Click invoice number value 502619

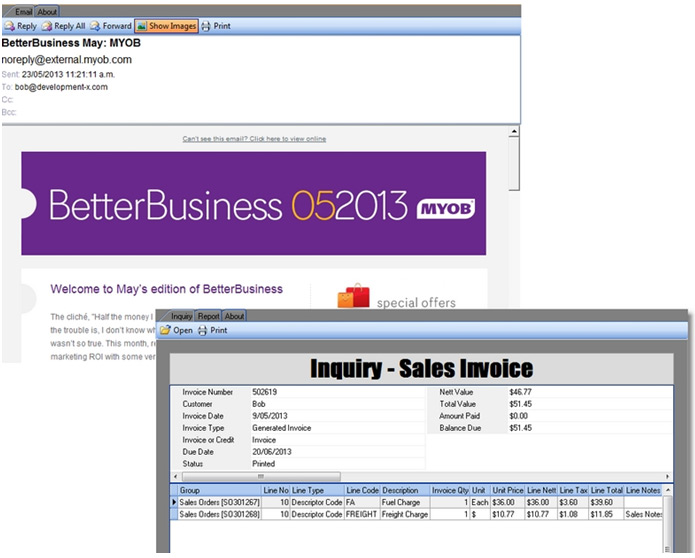pos(265,392)
